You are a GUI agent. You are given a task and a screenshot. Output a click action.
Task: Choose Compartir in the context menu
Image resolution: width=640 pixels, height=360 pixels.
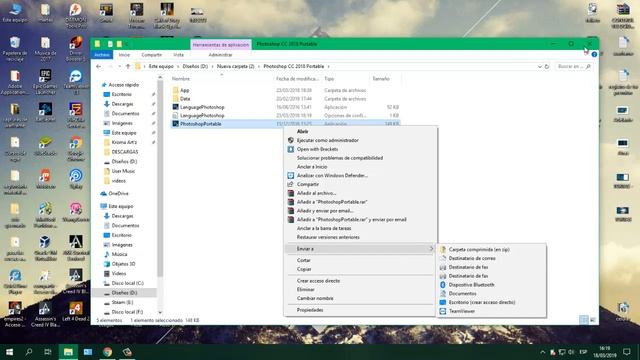click(308, 184)
